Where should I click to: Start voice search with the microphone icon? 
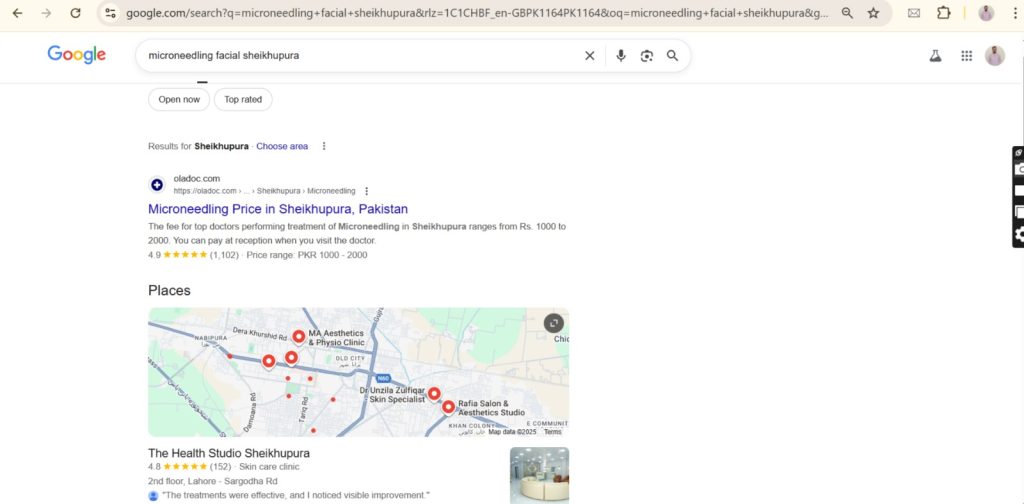pos(621,56)
